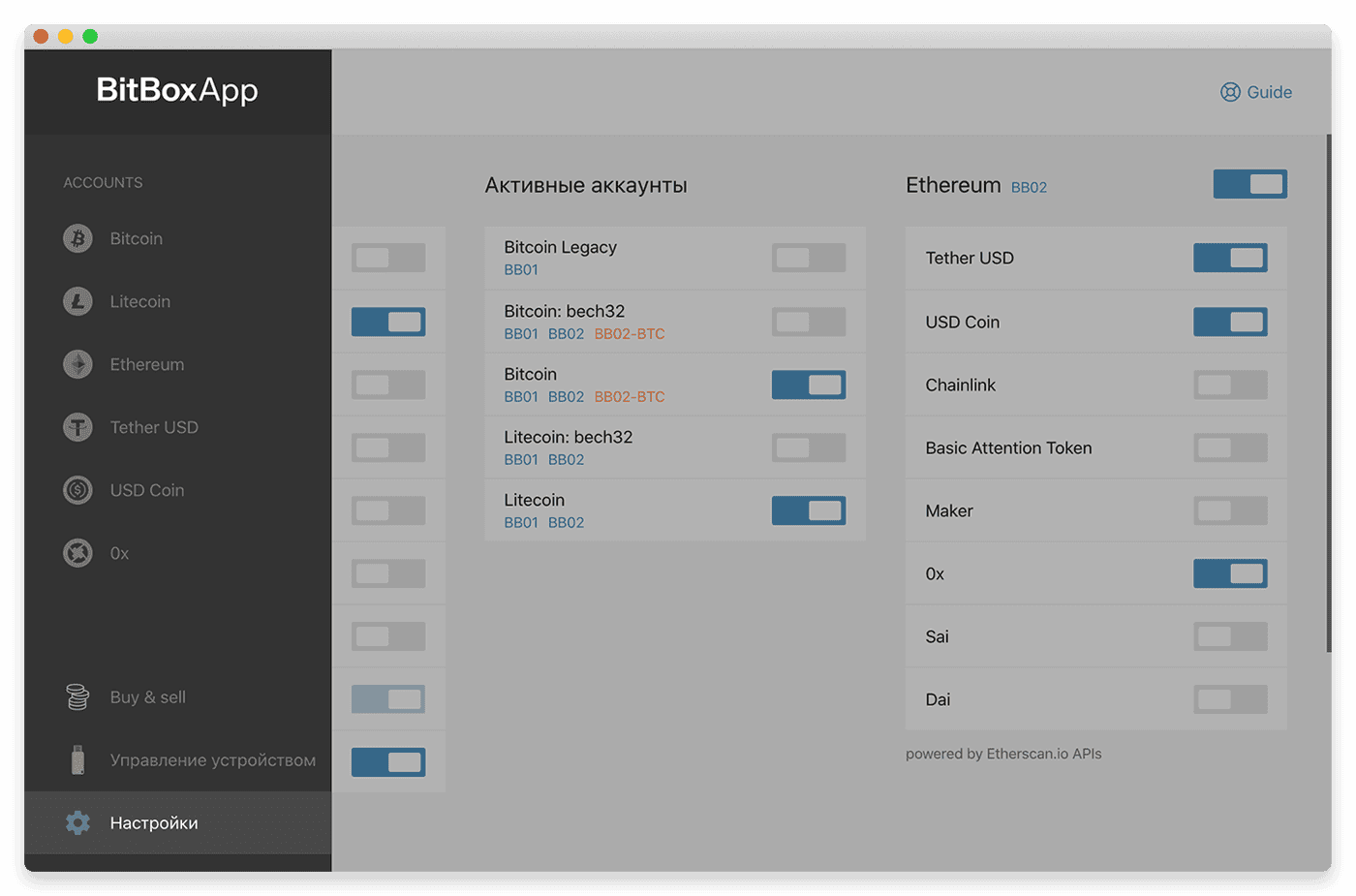The height and width of the screenshot is (896, 1356).
Task: Click the Настройки gear icon
Action: tap(77, 822)
